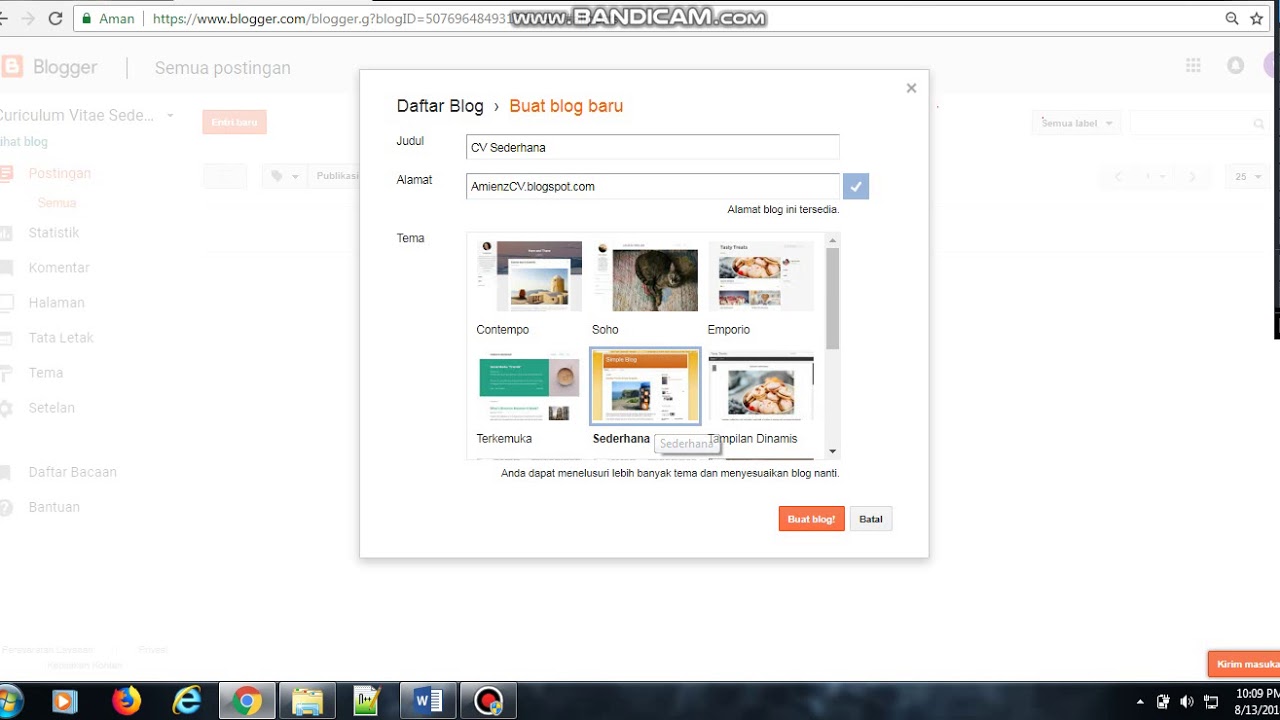This screenshot has width=1280, height=720.
Task: Open the label tag dropdown in post toolbar
Action: tap(284, 176)
